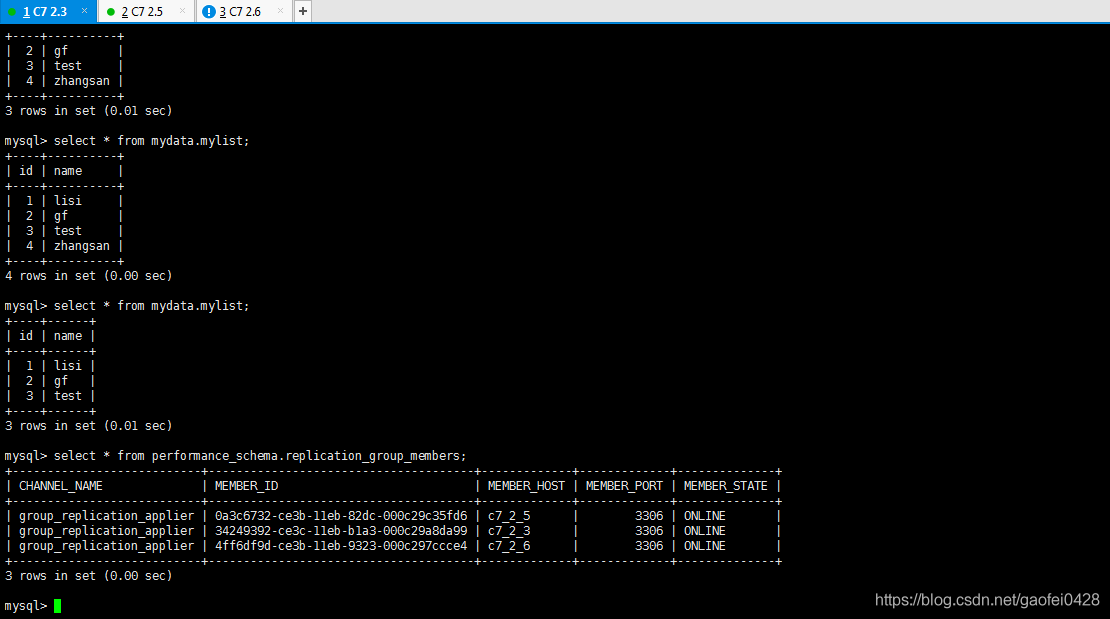This screenshot has height=619, width=1110.
Task: Click the MEMBER_PORT column header
Action: 624,486
